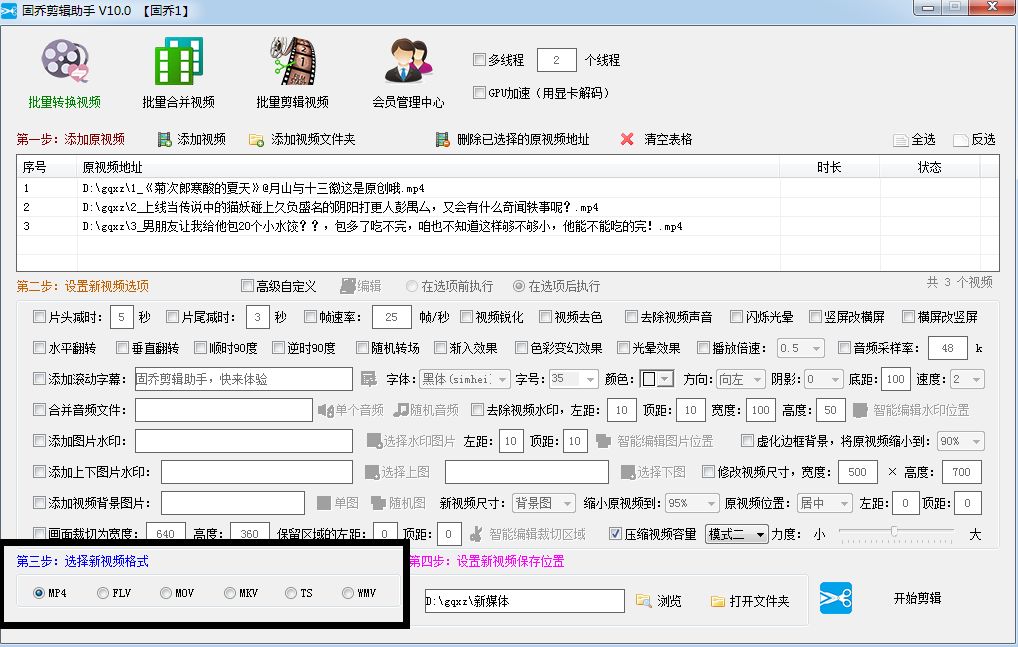Open the 批量剪辑视频 (batch clip) tool
Viewport: 1018px width, 647px height.
(290, 70)
